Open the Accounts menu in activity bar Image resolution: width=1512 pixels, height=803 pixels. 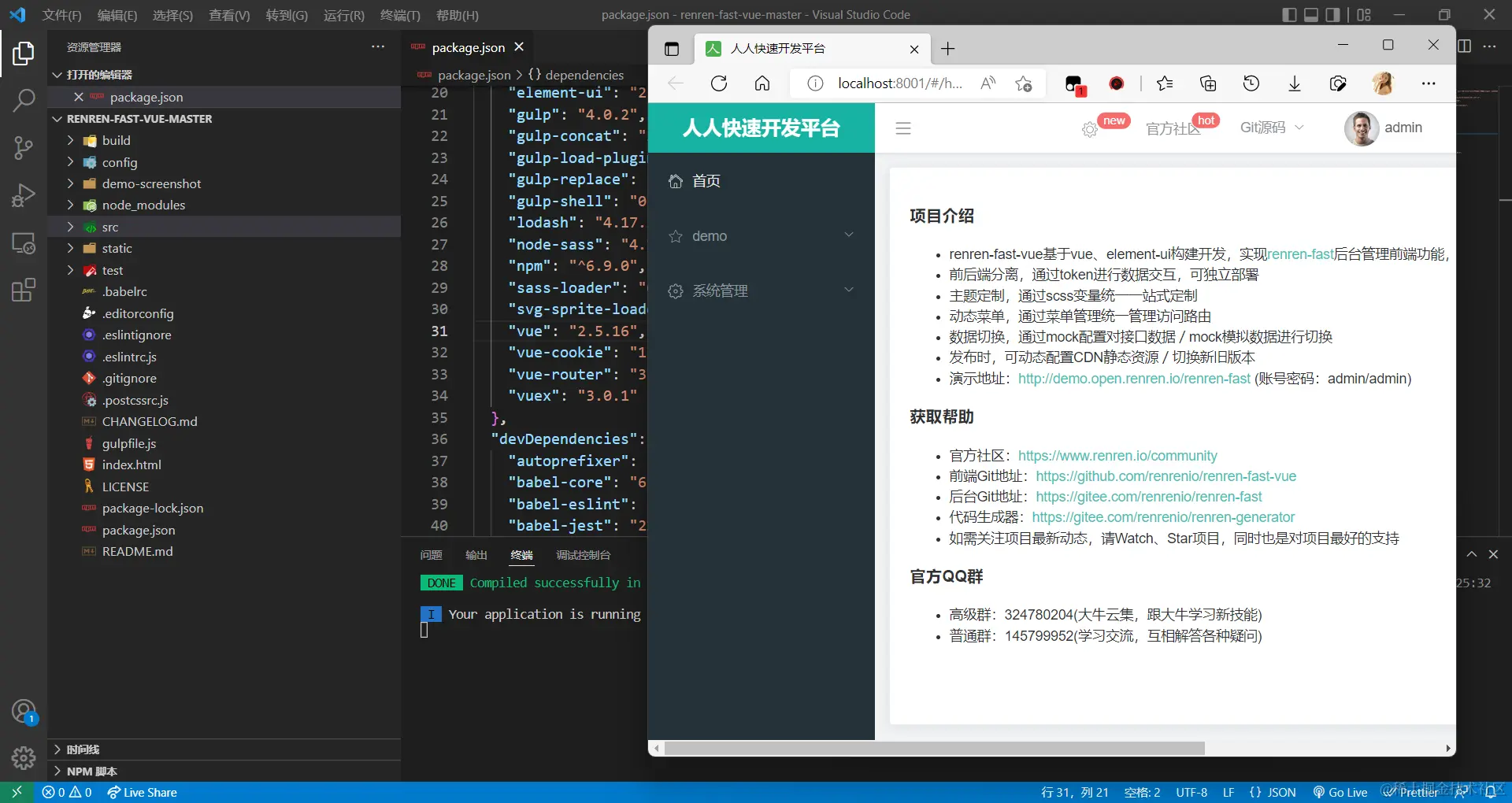pos(24,712)
